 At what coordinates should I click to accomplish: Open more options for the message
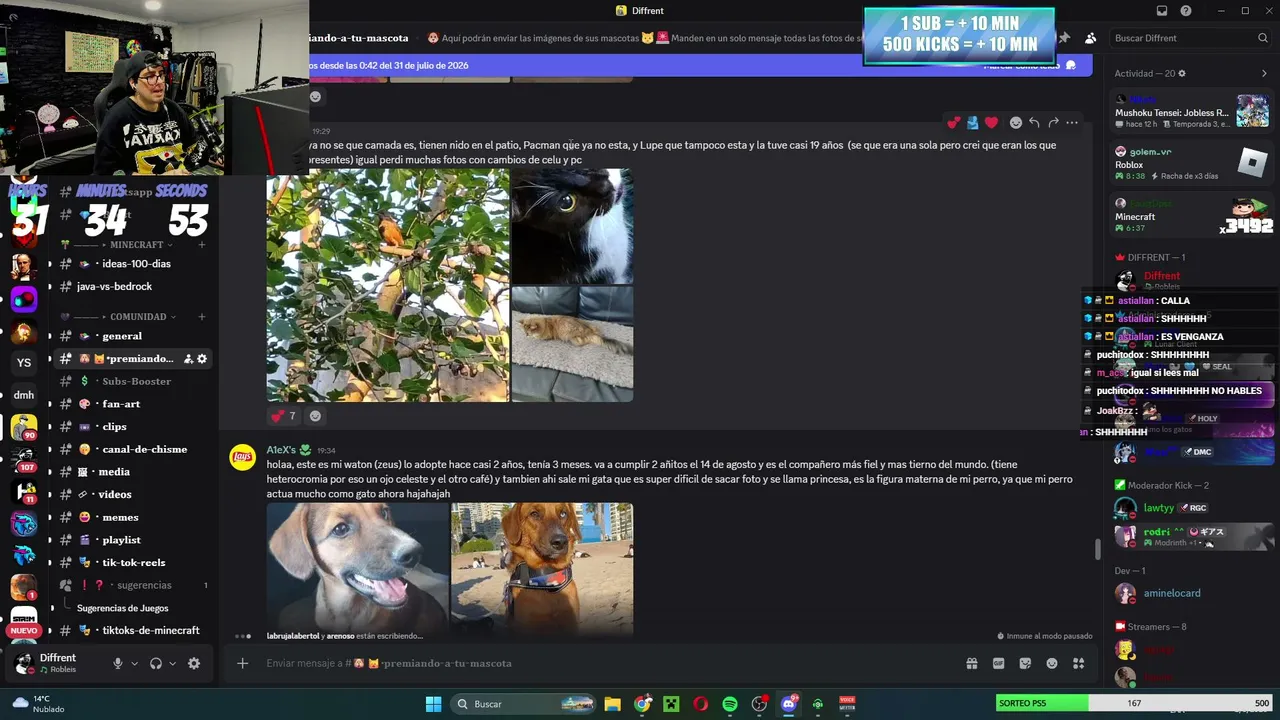pos(1072,123)
